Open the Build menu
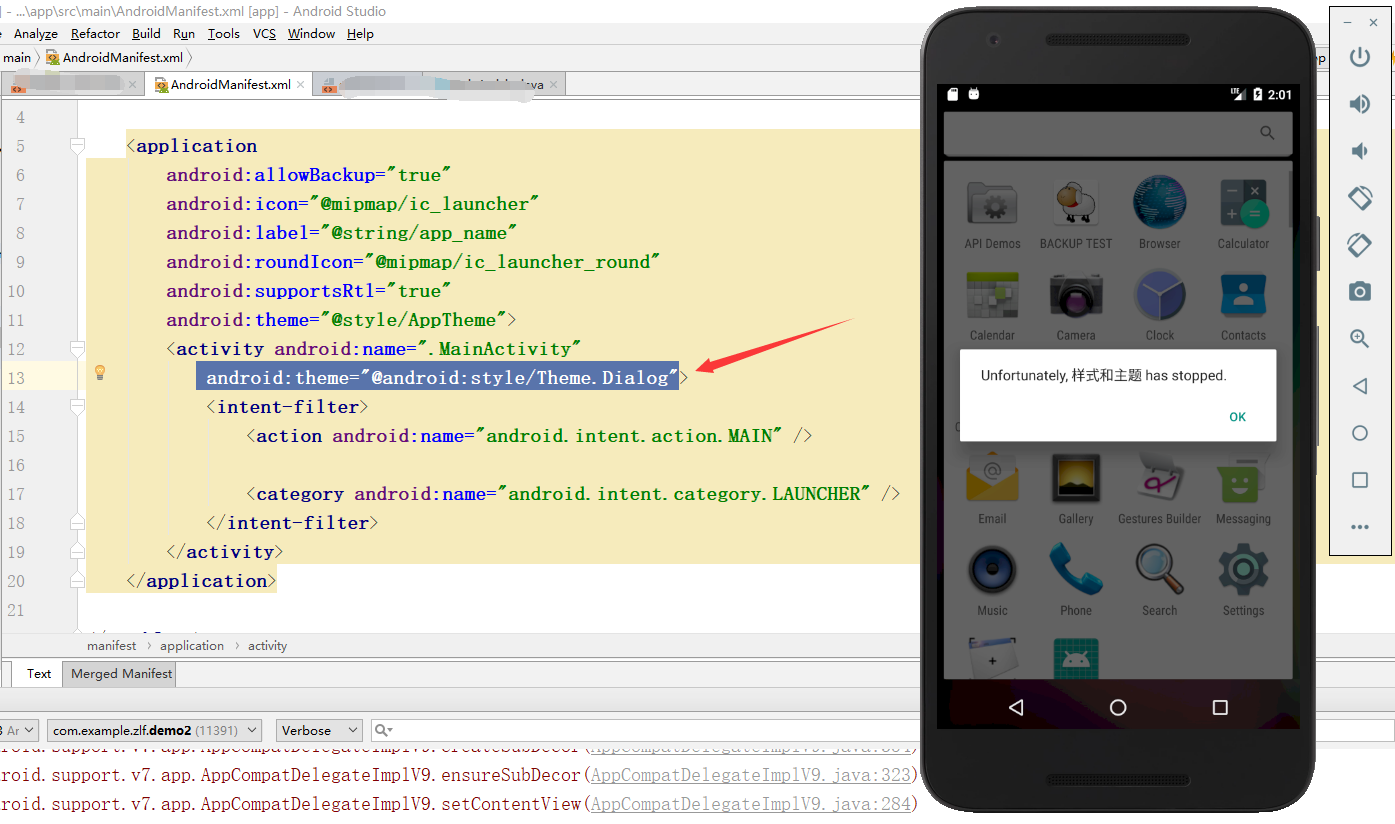 (x=146, y=33)
